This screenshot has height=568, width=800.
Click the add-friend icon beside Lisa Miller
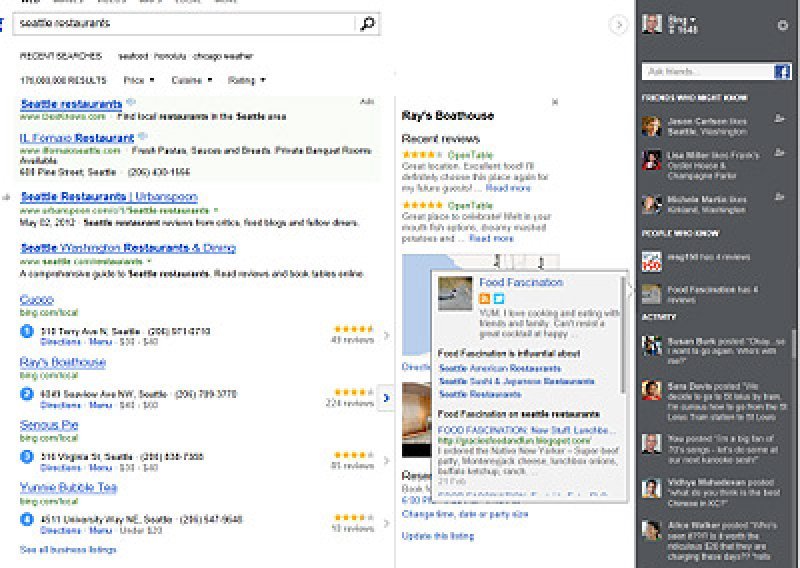point(779,152)
